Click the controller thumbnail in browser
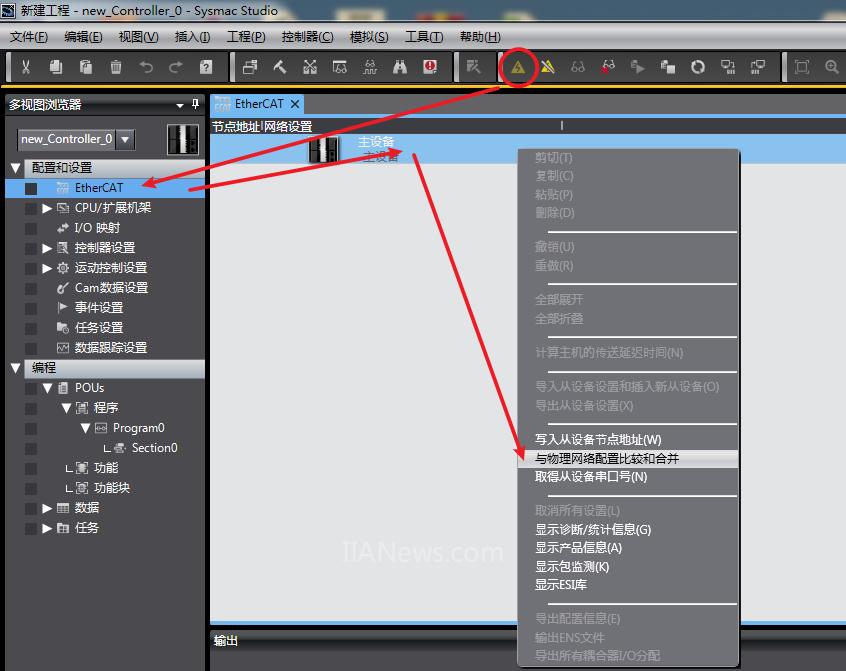The height and width of the screenshot is (671, 846). point(182,139)
